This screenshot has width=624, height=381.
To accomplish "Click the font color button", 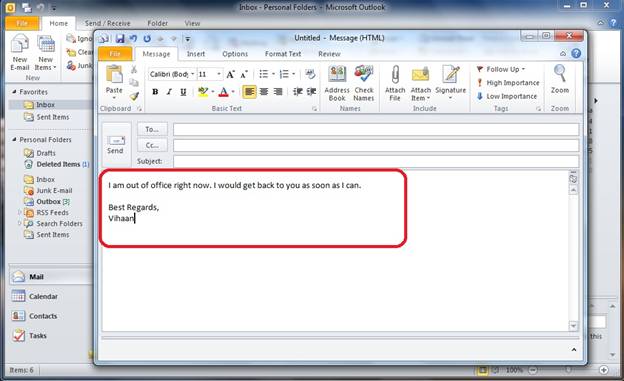I will point(223,92).
